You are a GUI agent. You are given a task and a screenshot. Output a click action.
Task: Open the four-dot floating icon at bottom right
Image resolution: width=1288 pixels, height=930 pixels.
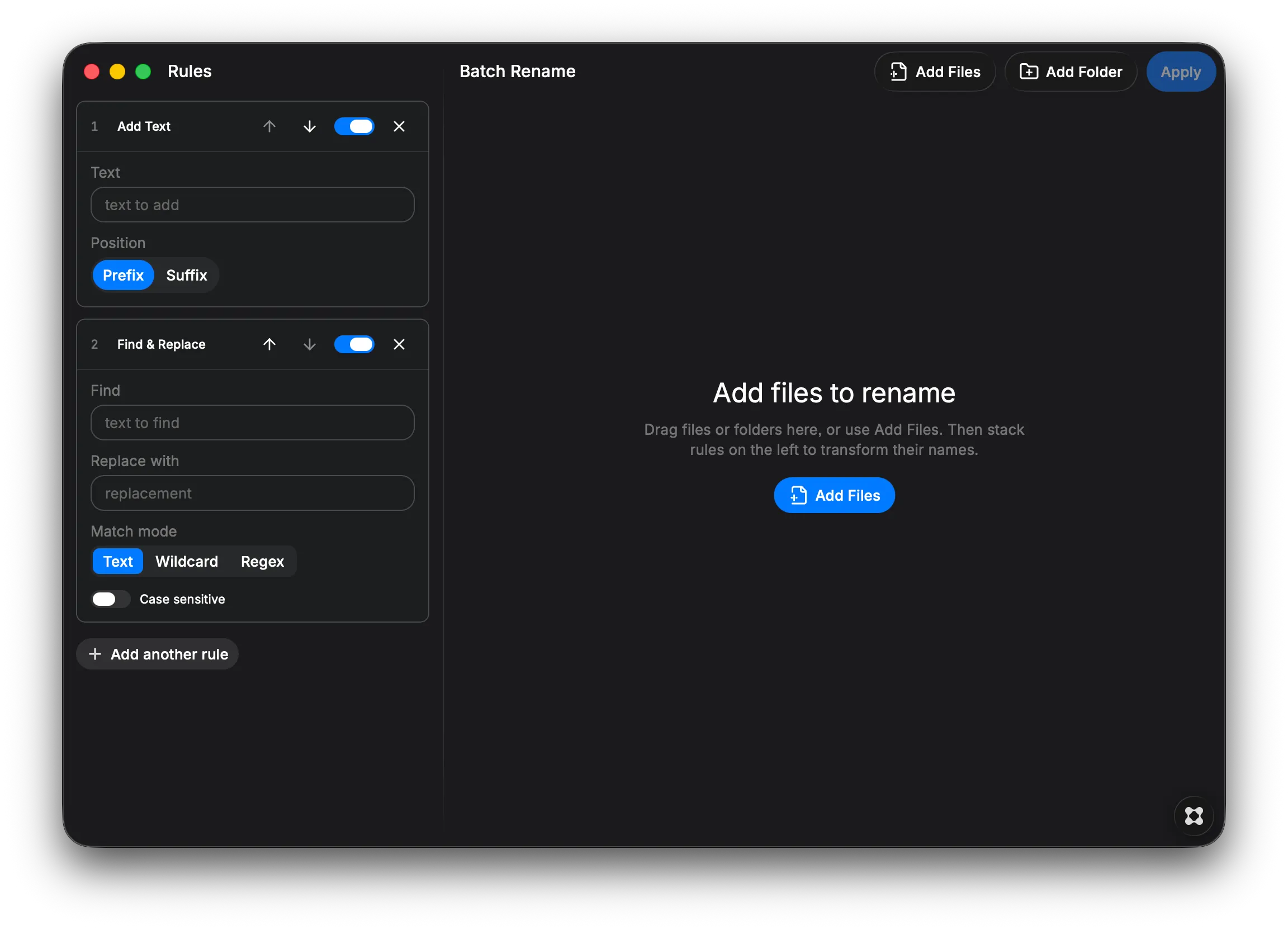pos(1194,816)
